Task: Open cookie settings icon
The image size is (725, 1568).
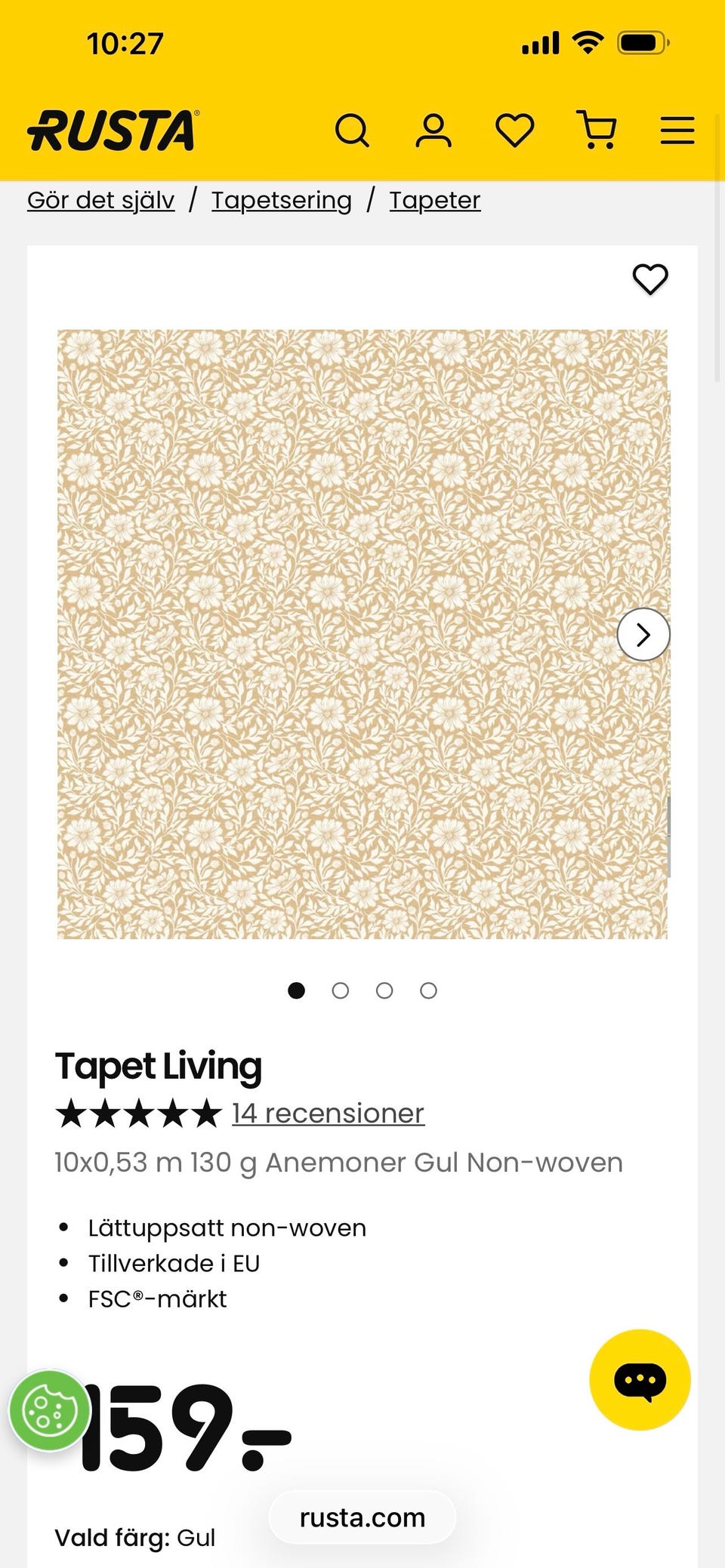Action: tap(50, 1410)
